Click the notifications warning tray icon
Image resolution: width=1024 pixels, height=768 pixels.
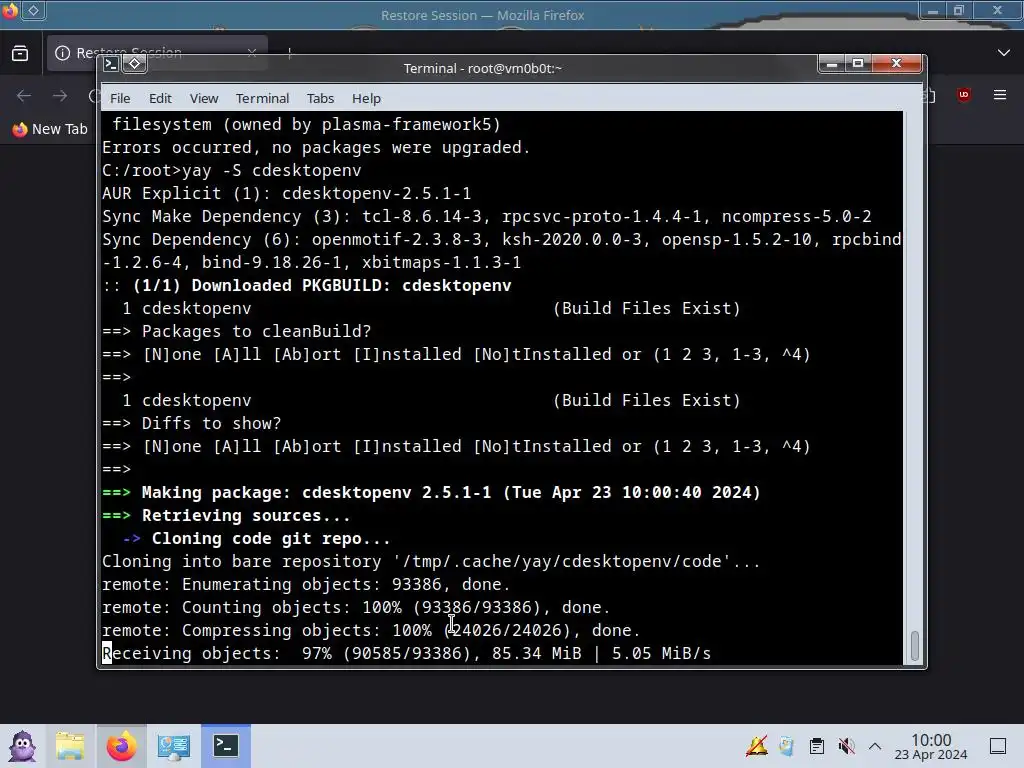click(x=757, y=746)
